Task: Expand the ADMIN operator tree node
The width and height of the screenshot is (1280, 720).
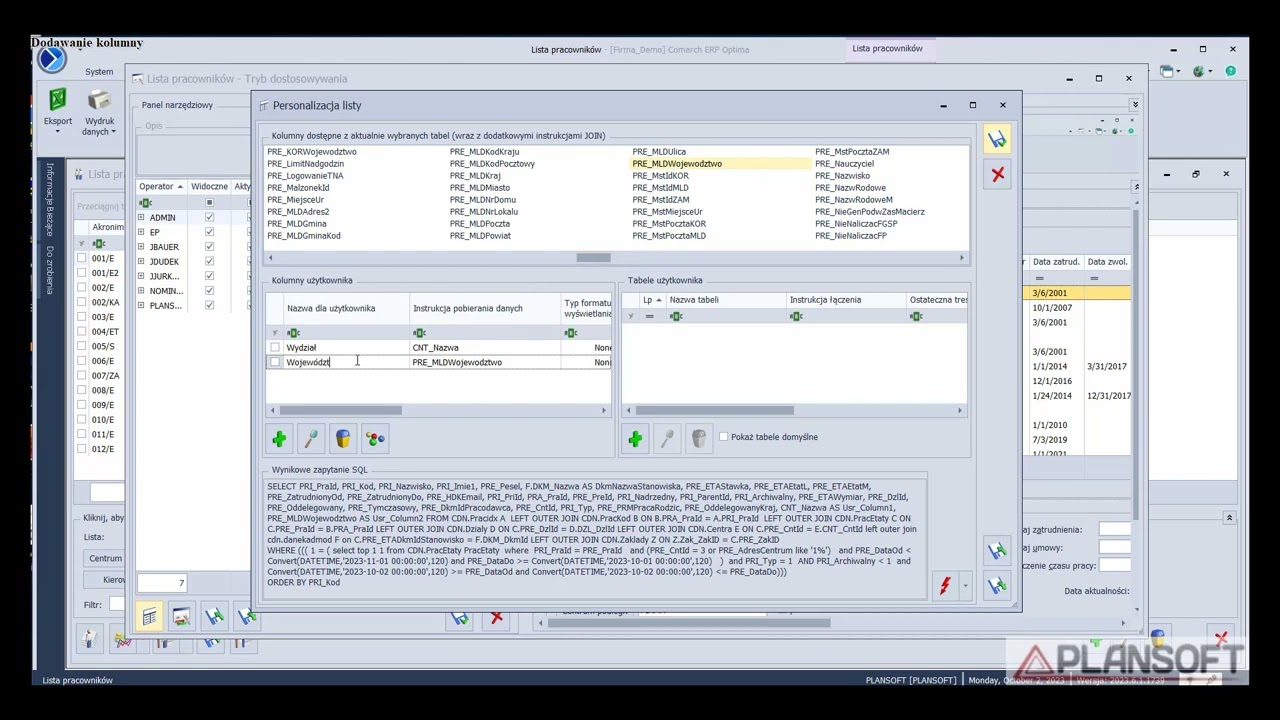Action: [141, 218]
